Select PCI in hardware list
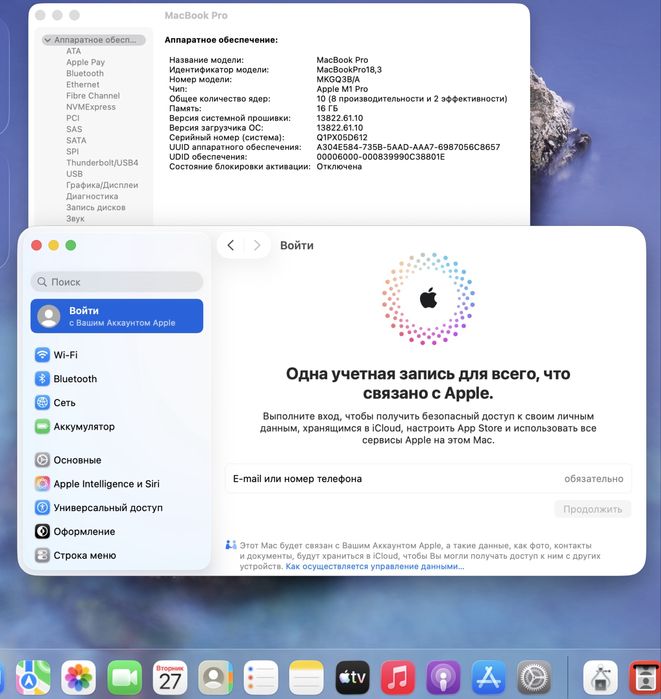661x699 pixels. (x=73, y=118)
